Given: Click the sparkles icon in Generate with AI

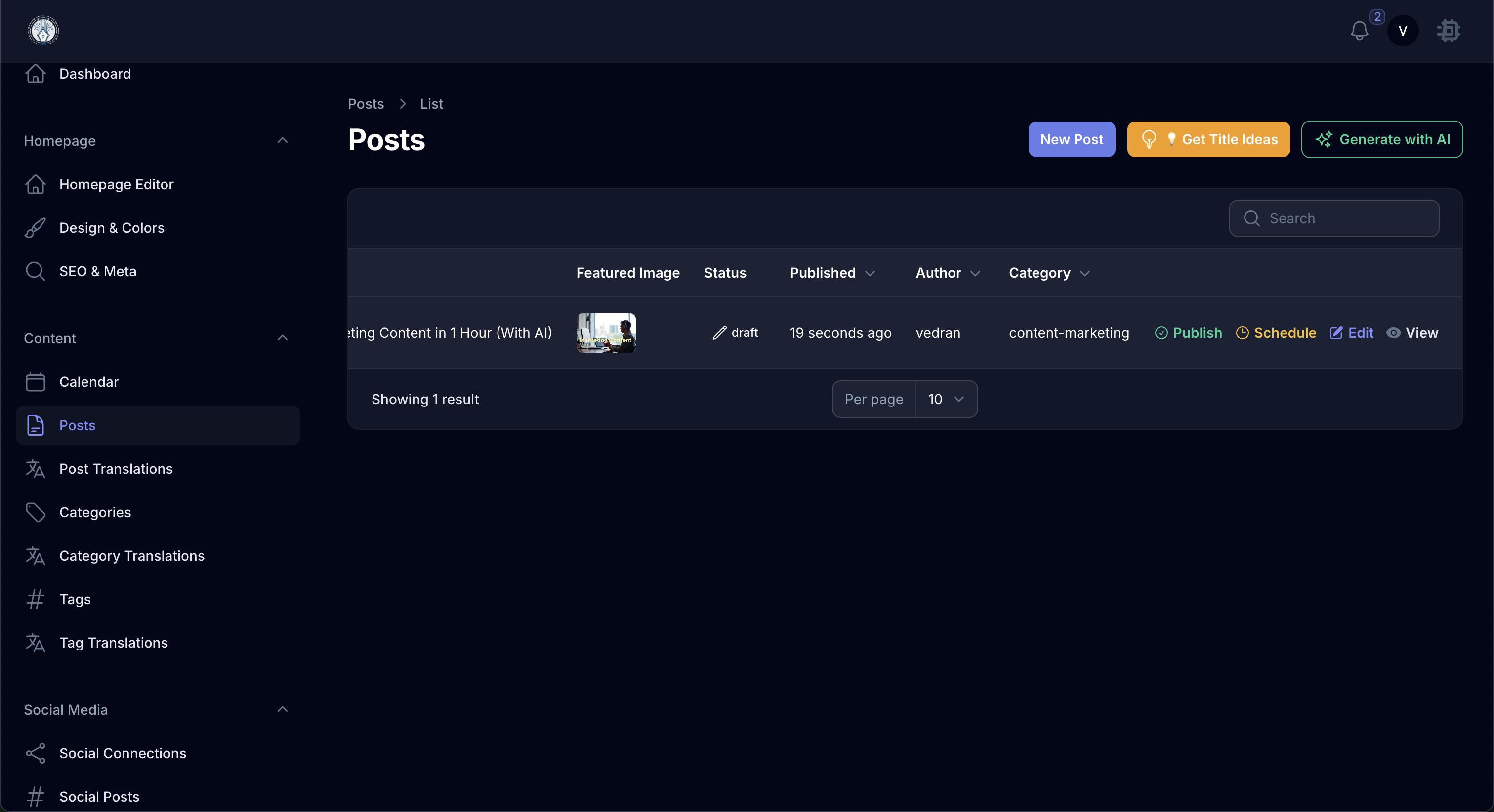Looking at the screenshot, I should (x=1324, y=139).
